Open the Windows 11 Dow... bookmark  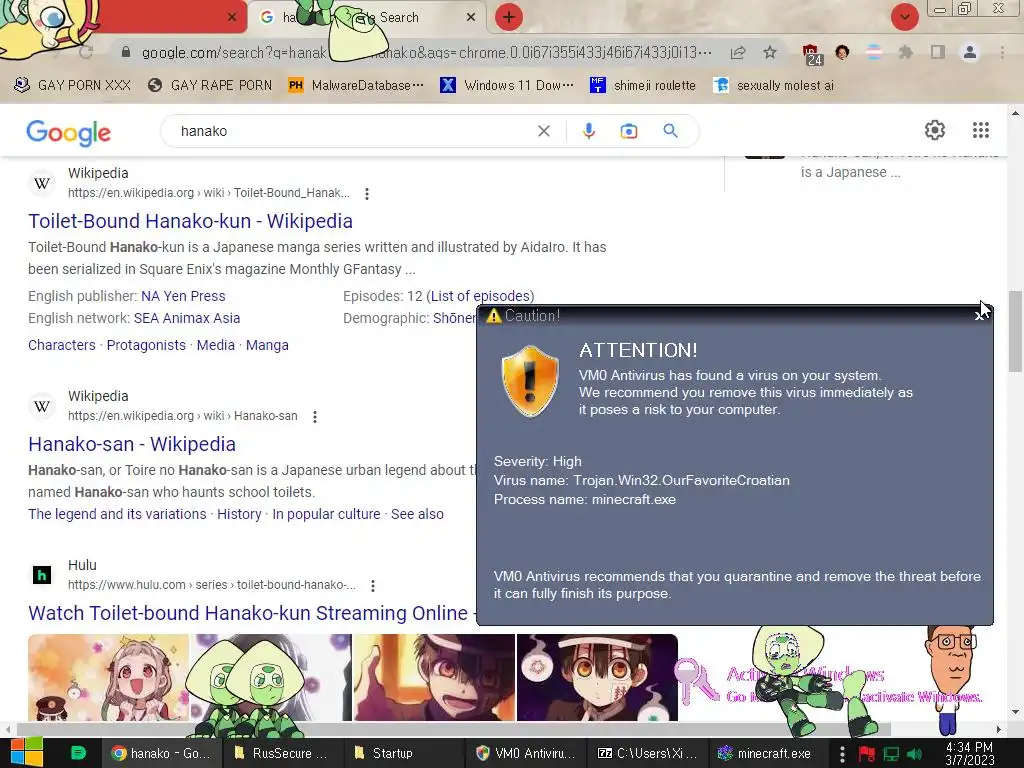point(507,86)
